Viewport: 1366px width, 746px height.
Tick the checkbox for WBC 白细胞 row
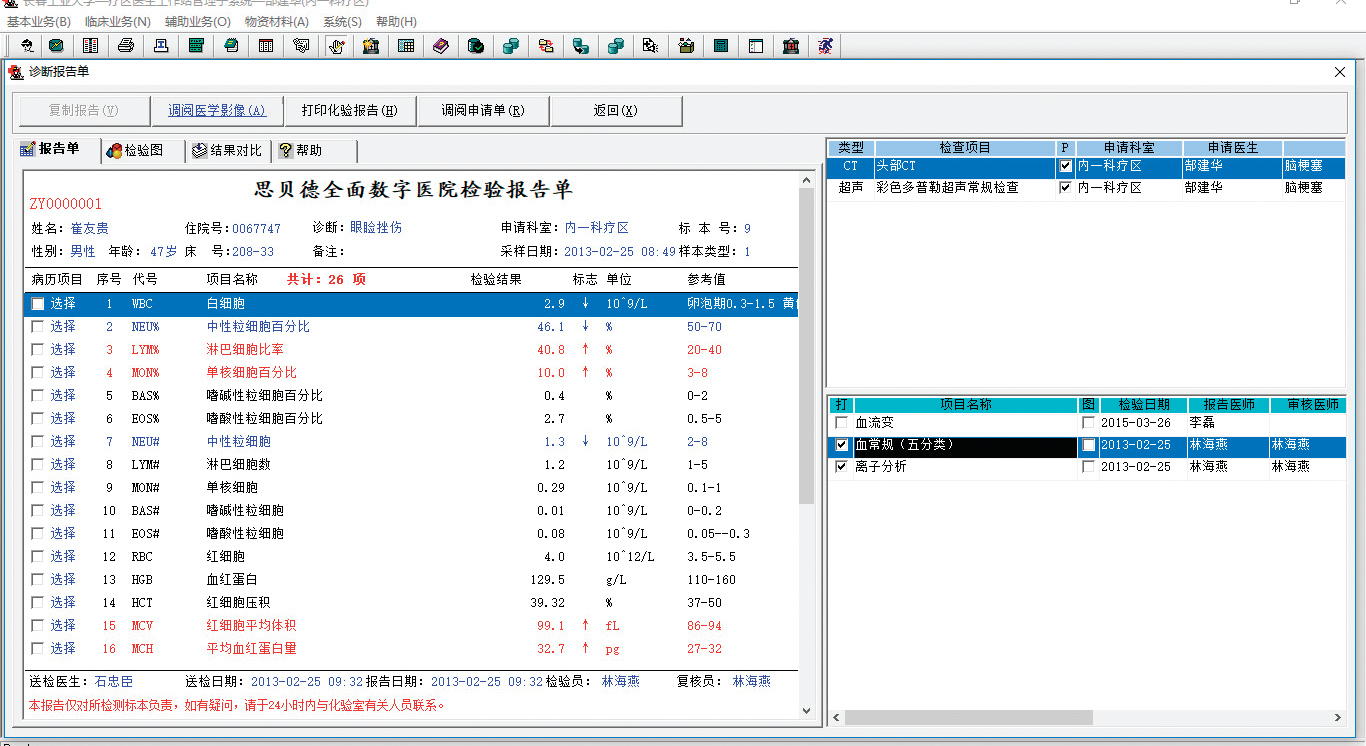[x=38, y=304]
